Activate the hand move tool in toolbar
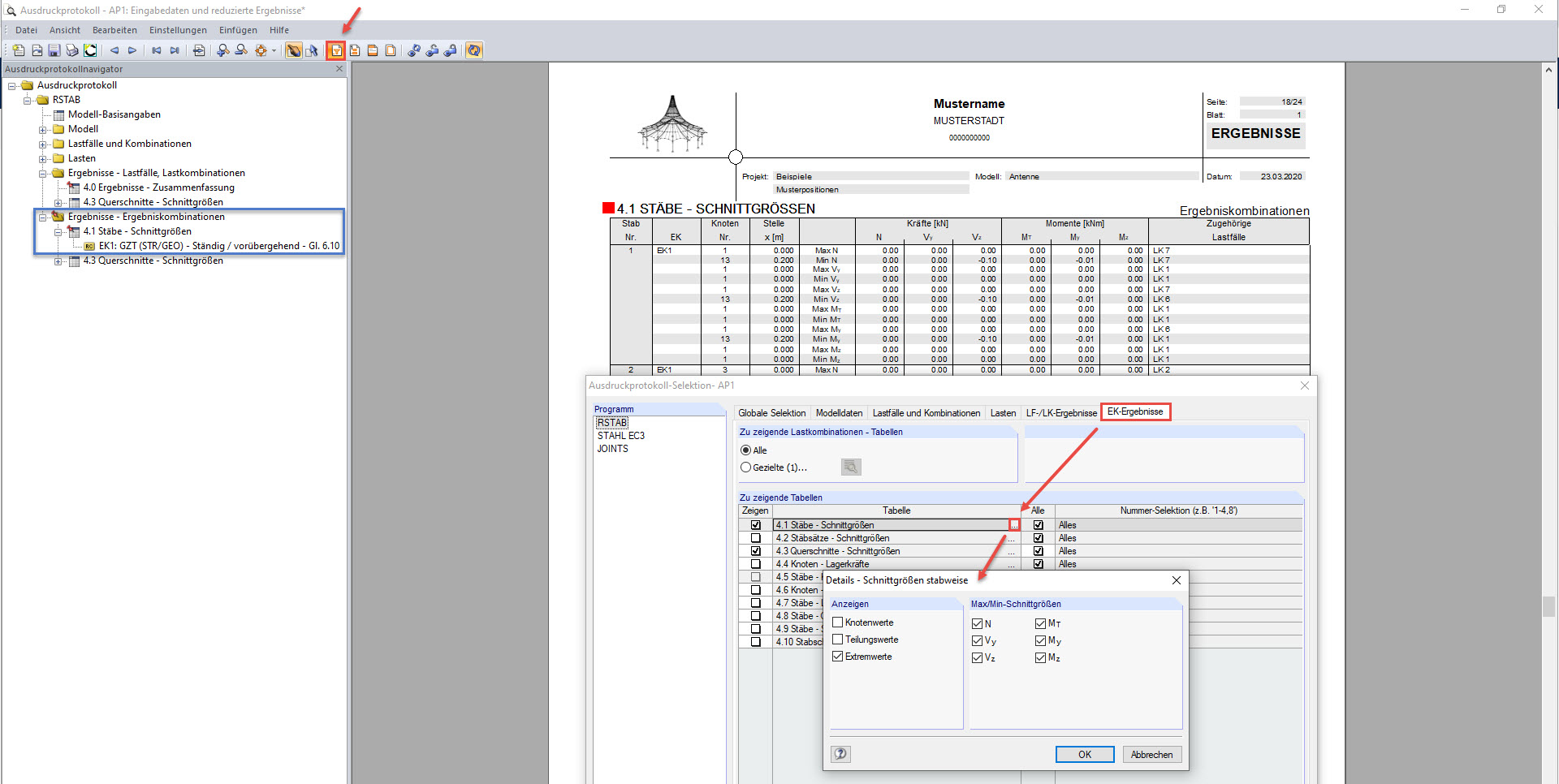This screenshot has height=784, width=1559. (294, 50)
